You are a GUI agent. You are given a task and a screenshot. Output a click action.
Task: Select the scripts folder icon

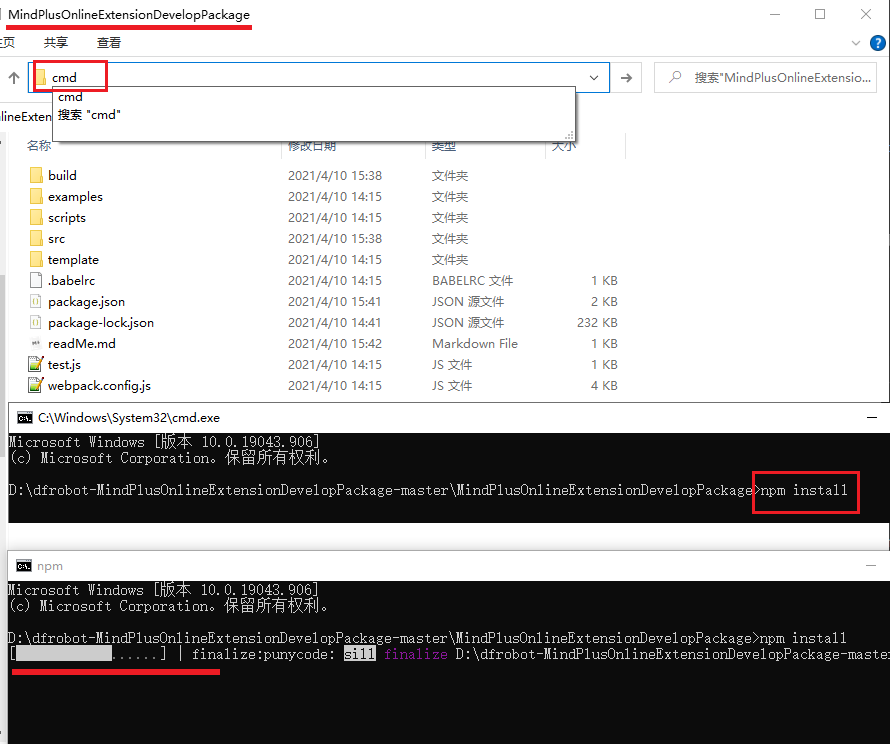tap(36, 217)
